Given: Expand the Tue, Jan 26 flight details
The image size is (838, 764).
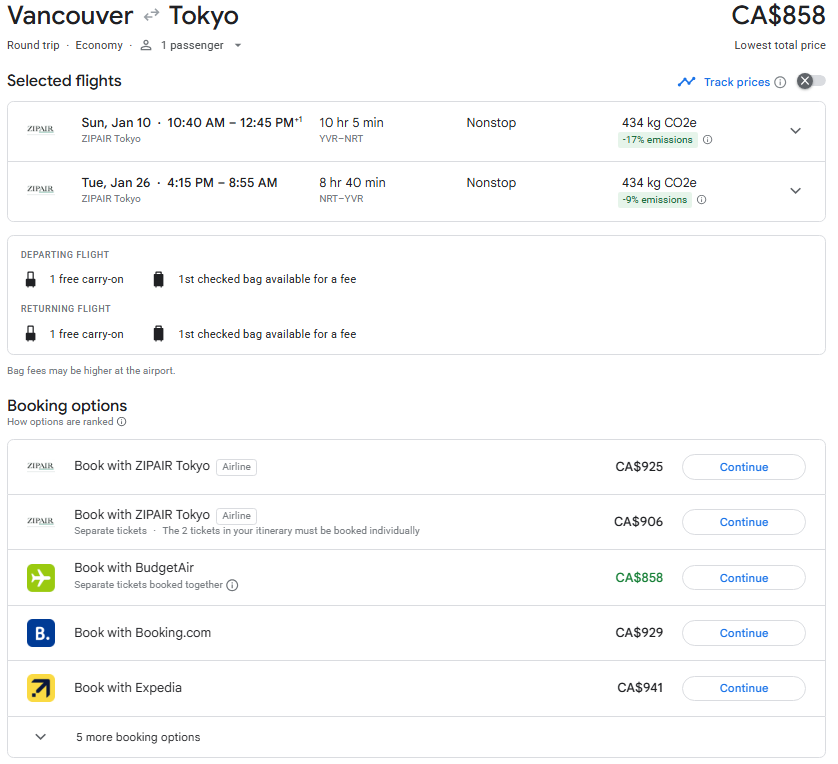Looking at the screenshot, I should [795, 191].
